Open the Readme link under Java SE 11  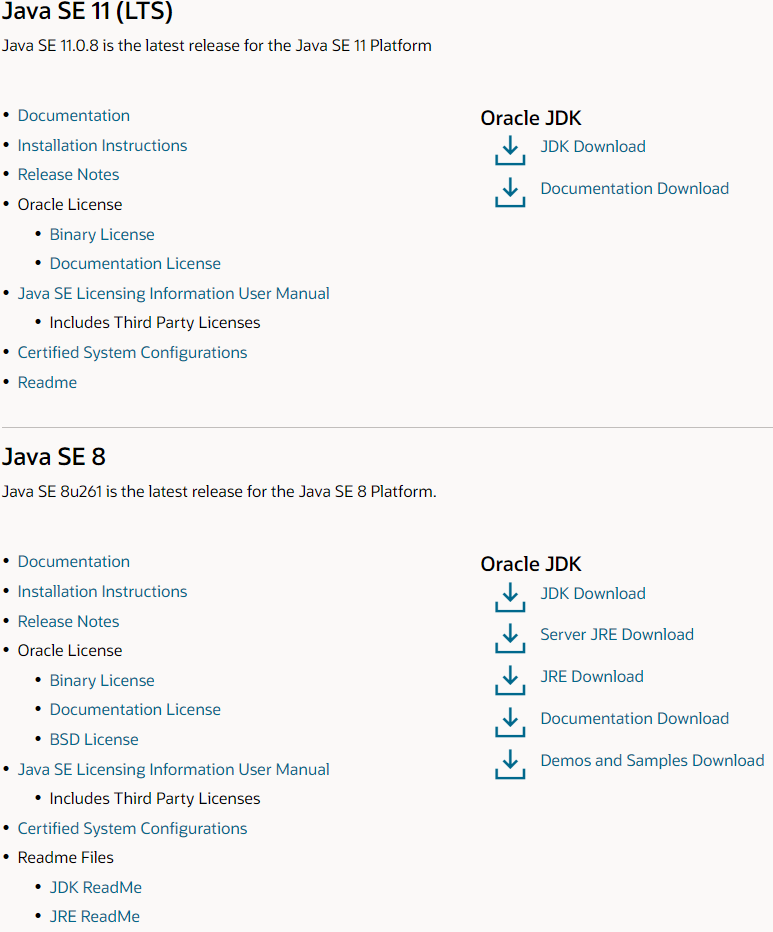pos(47,382)
